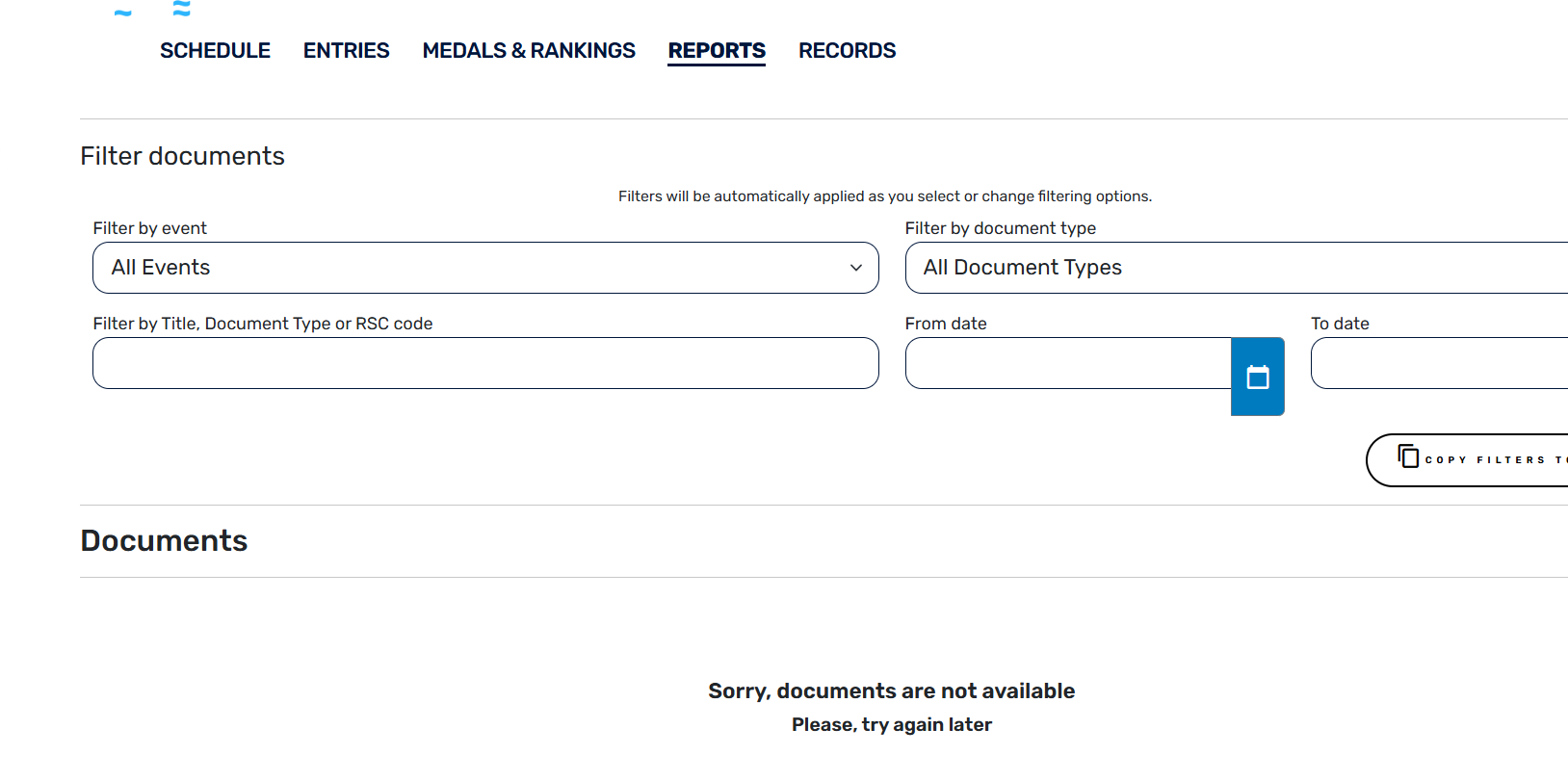Click the 'Filter by event' label
The image size is (1568, 781).
(x=150, y=228)
